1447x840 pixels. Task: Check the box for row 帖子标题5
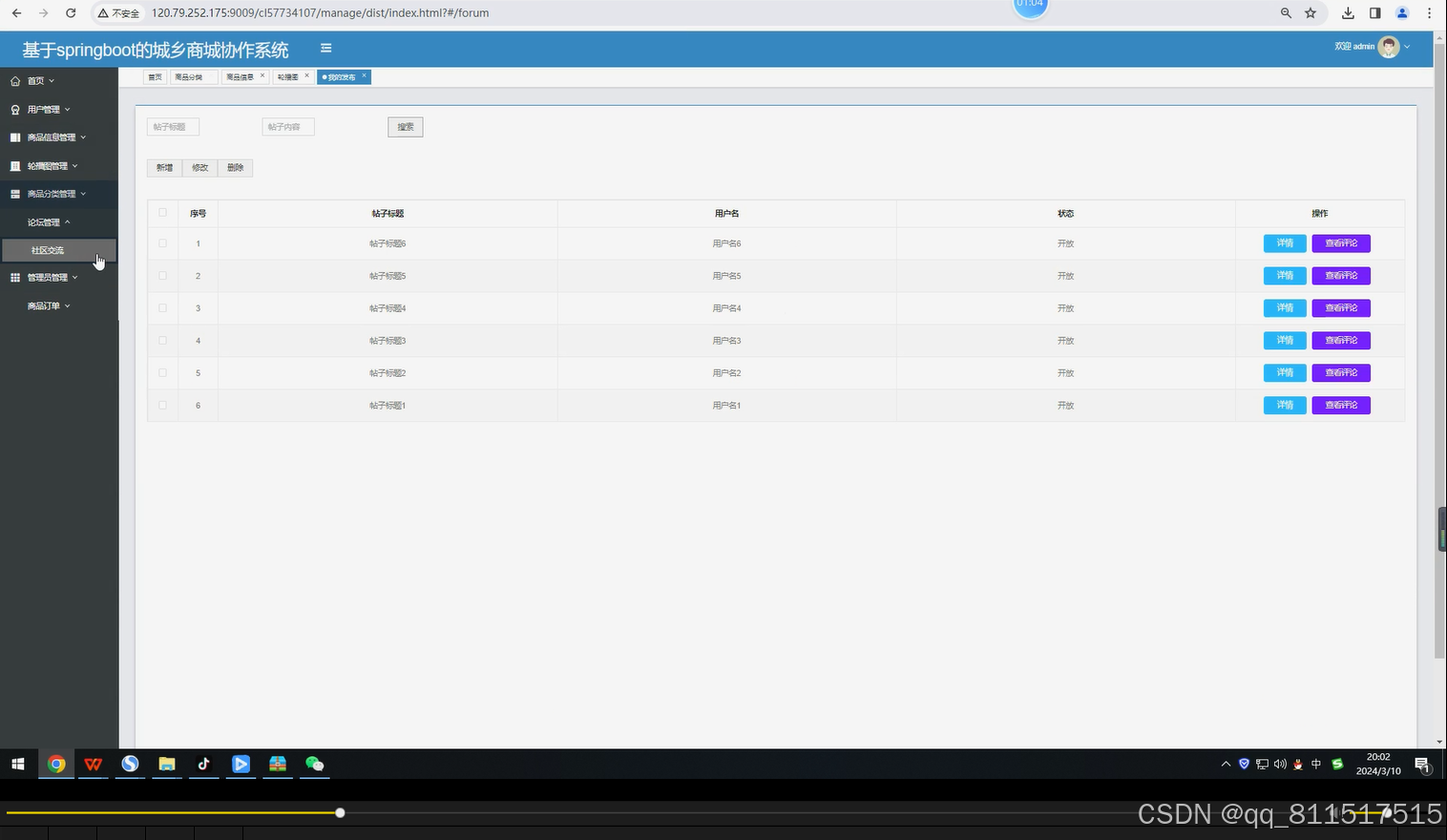tap(162, 276)
